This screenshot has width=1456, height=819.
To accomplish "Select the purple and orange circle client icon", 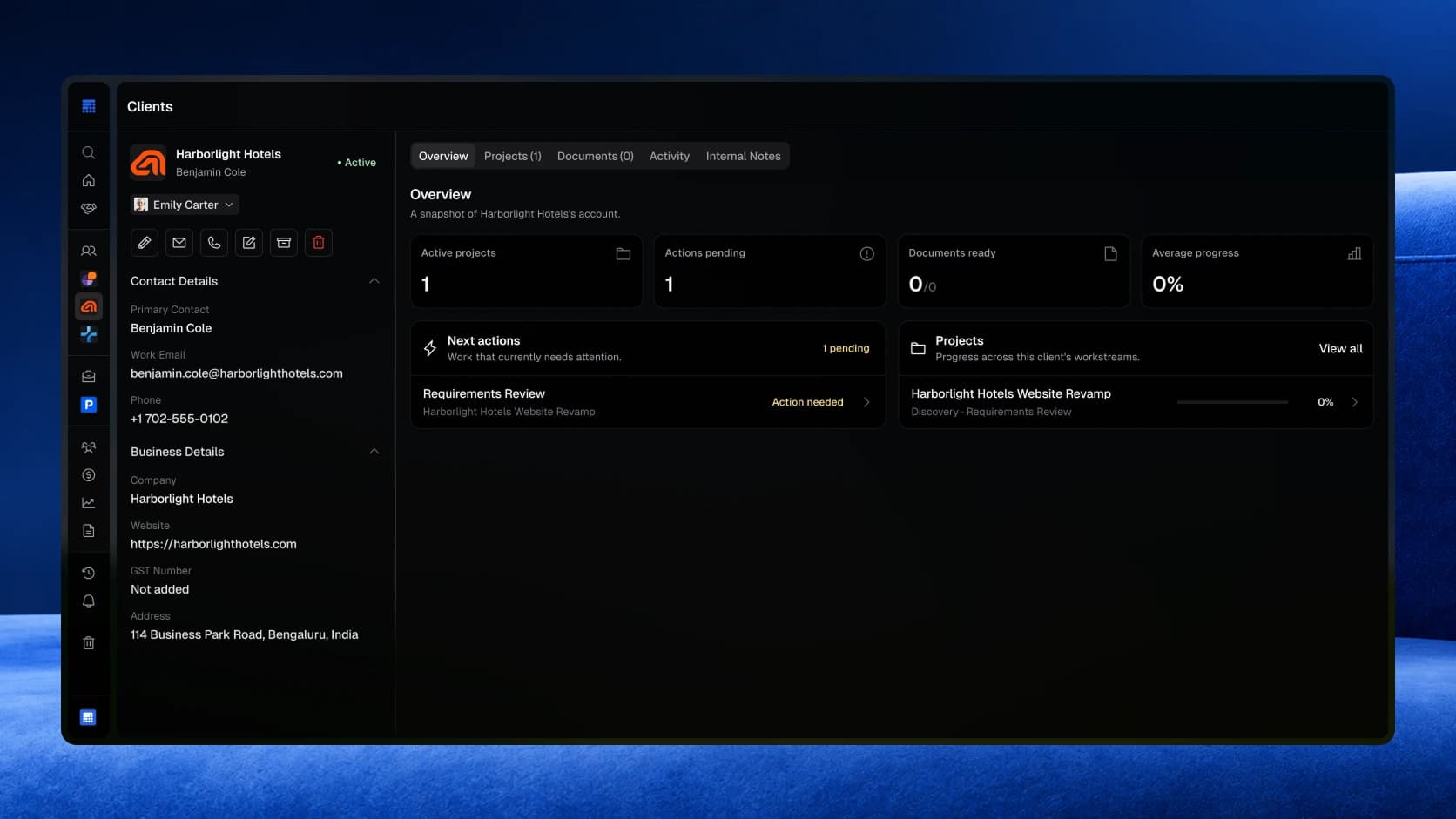I will 89,279.
